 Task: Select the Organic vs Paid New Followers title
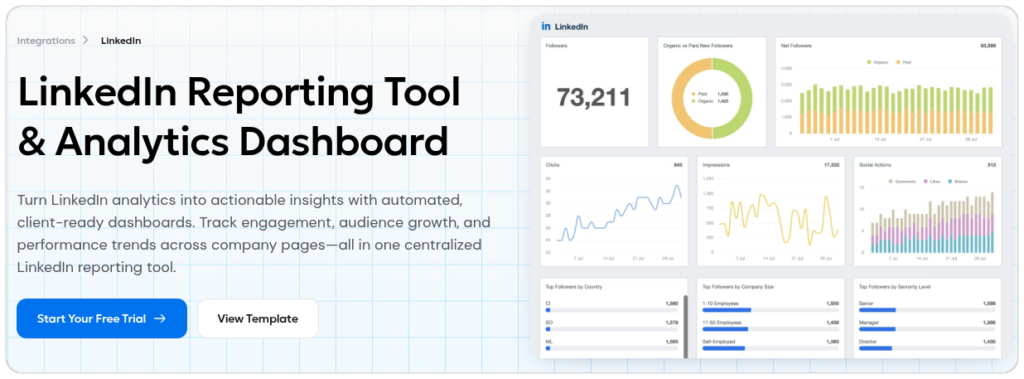697,46
